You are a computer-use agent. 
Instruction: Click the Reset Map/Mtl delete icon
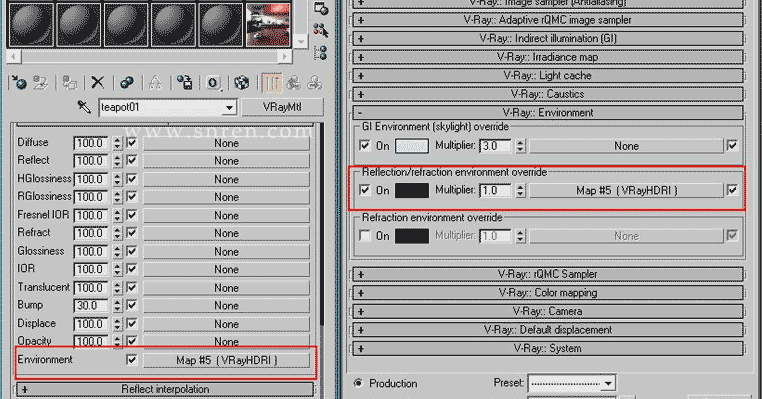tap(98, 83)
